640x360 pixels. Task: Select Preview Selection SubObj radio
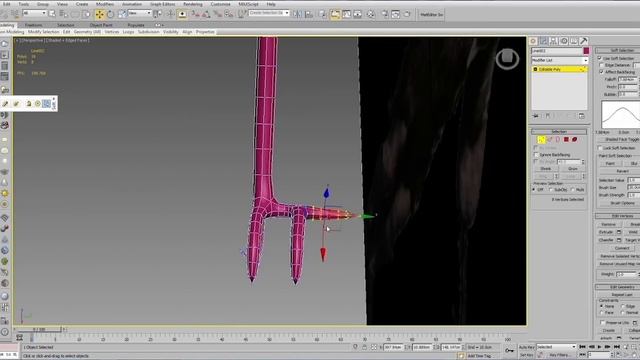(551, 190)
